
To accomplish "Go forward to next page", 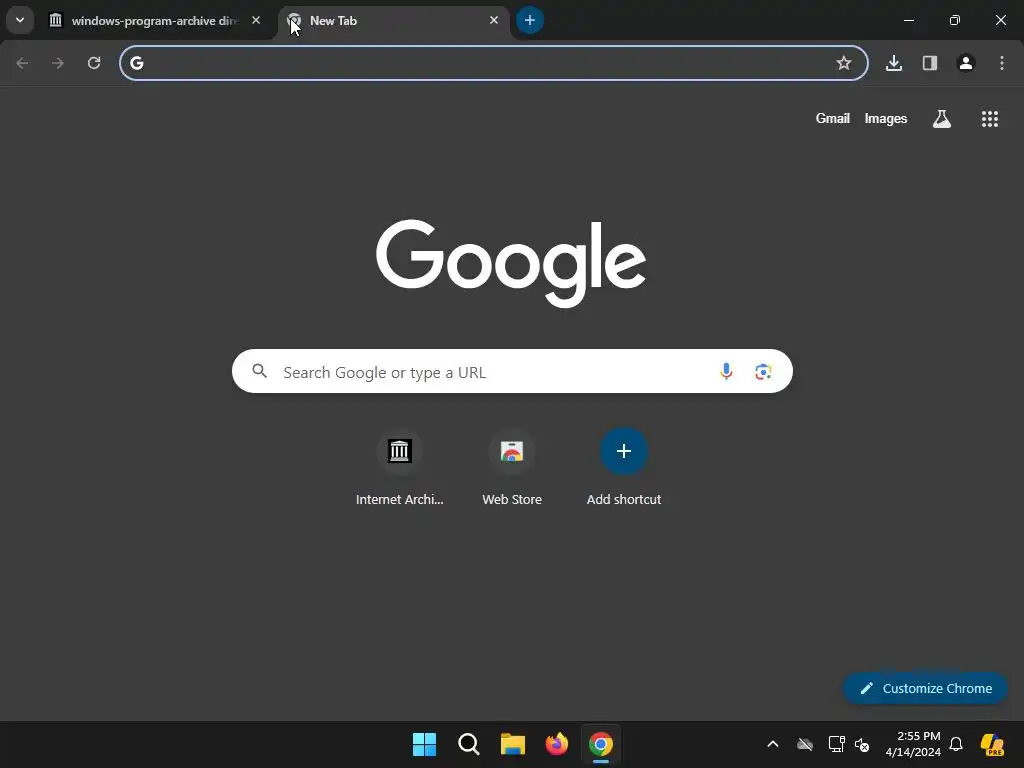I will coord(58,63).
